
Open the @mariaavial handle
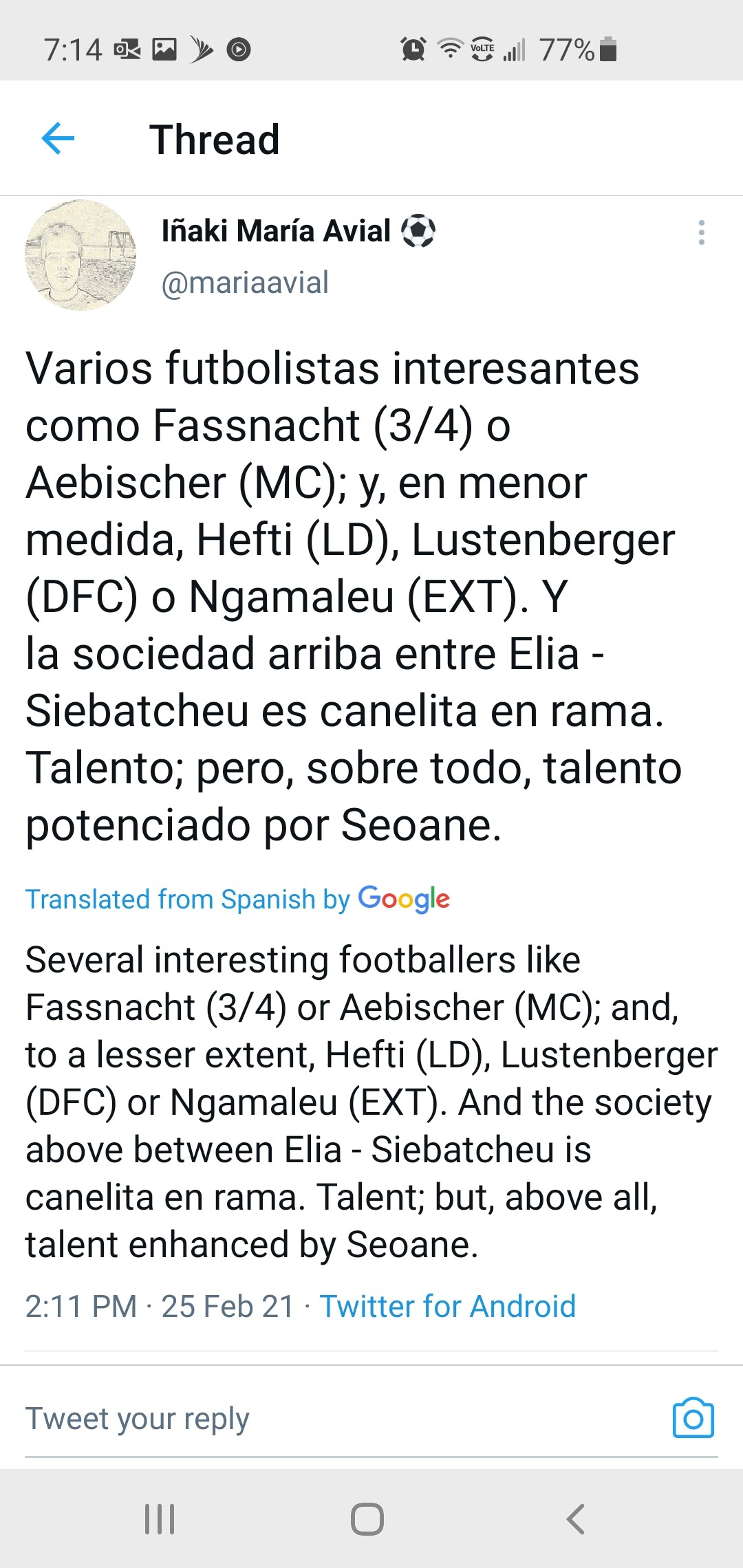tap(245, 283)
